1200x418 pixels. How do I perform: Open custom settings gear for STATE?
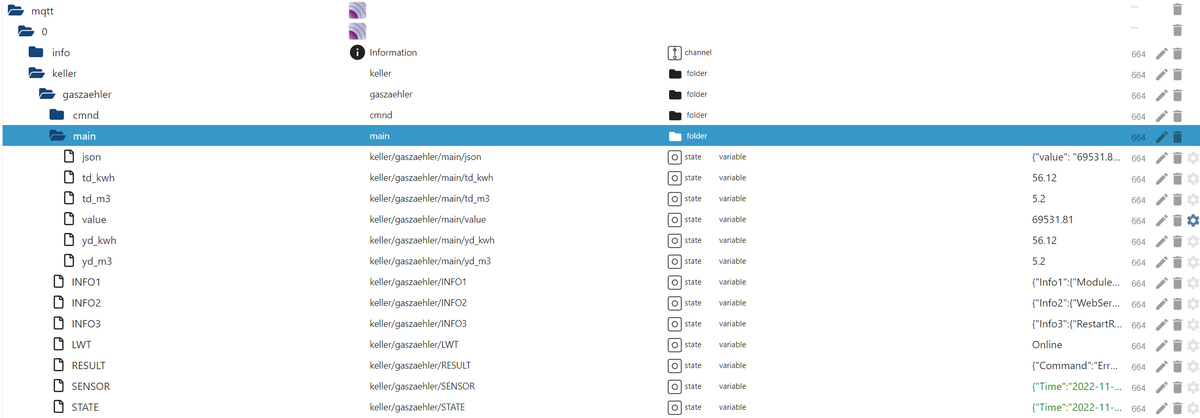pos(1192,407)
